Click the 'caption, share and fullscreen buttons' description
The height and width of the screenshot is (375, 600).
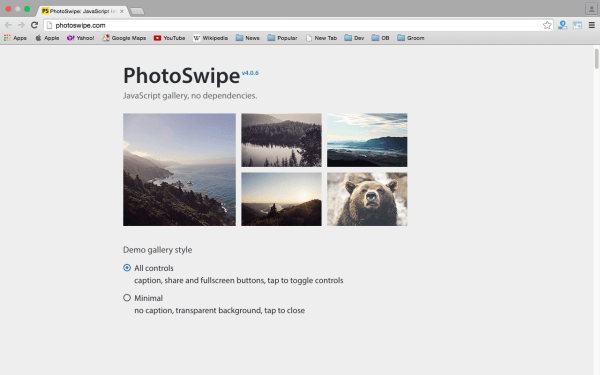(239, 280)
